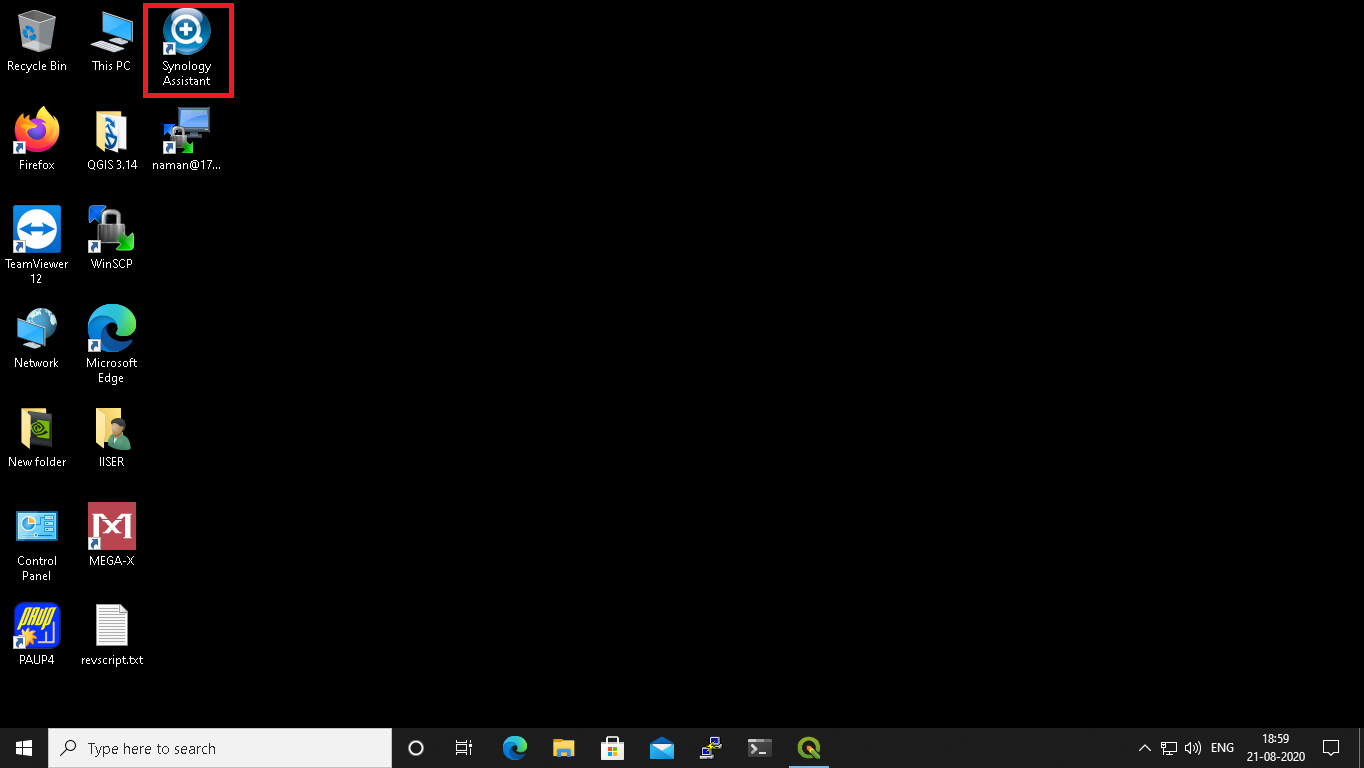1364x768 pixels.
Task: Open Task View from the taskbar
Action: click(x=464, y=748)
